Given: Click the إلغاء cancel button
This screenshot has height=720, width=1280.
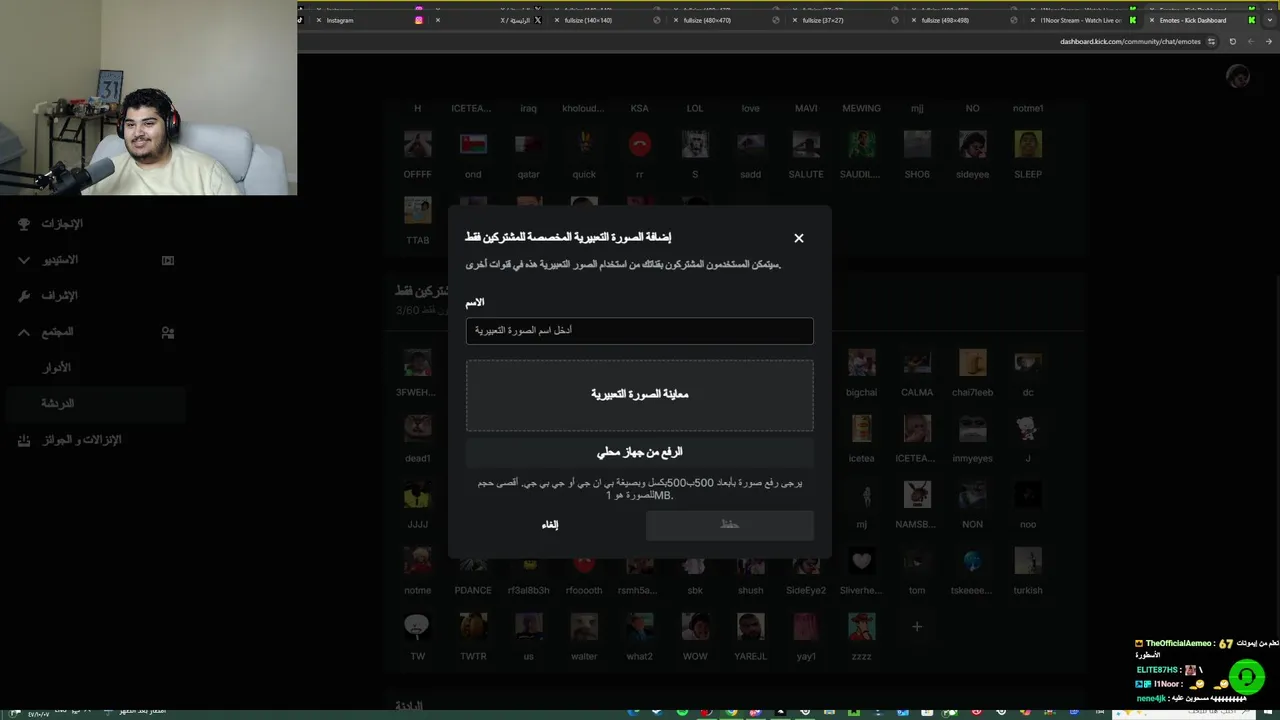Looking at the screenshot, I should pos(550,525).
